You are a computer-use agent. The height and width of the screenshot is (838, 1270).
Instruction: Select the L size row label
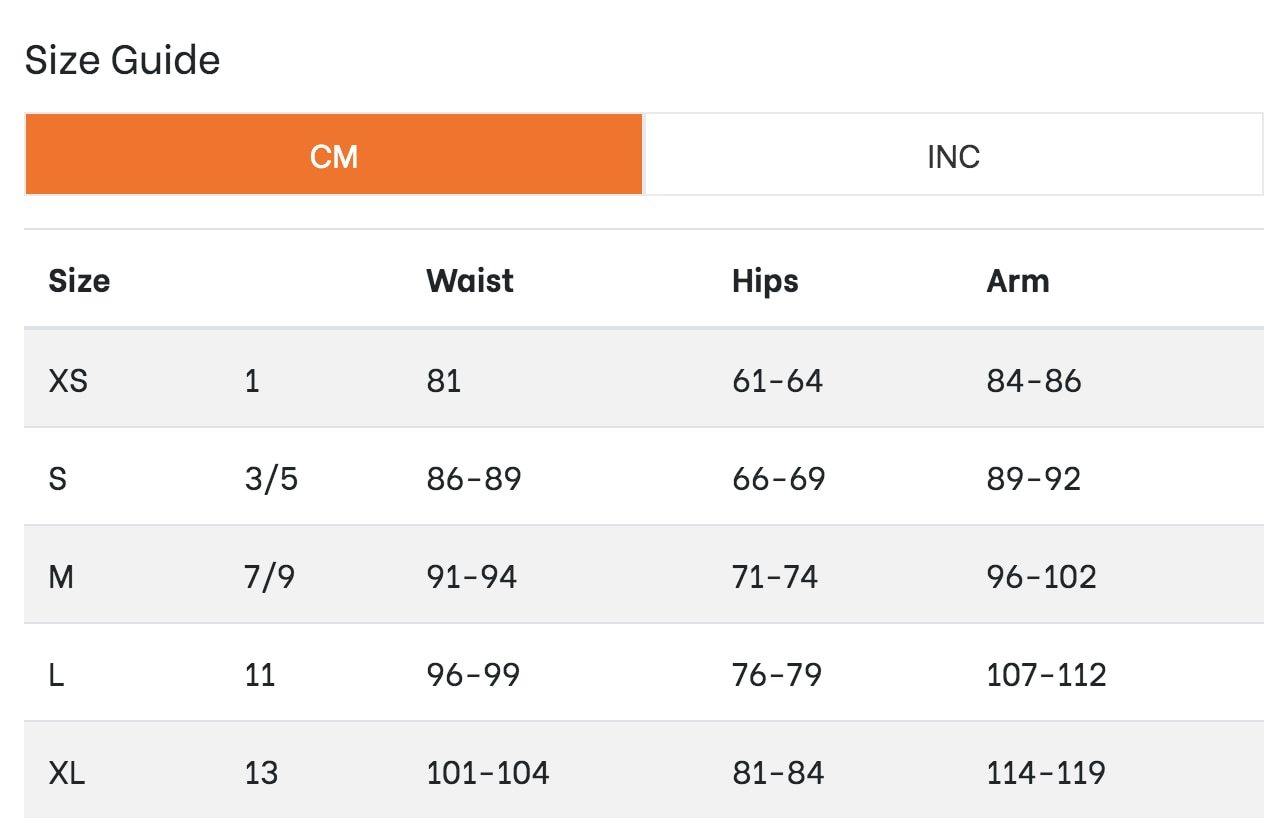click(x=56, y=675)
